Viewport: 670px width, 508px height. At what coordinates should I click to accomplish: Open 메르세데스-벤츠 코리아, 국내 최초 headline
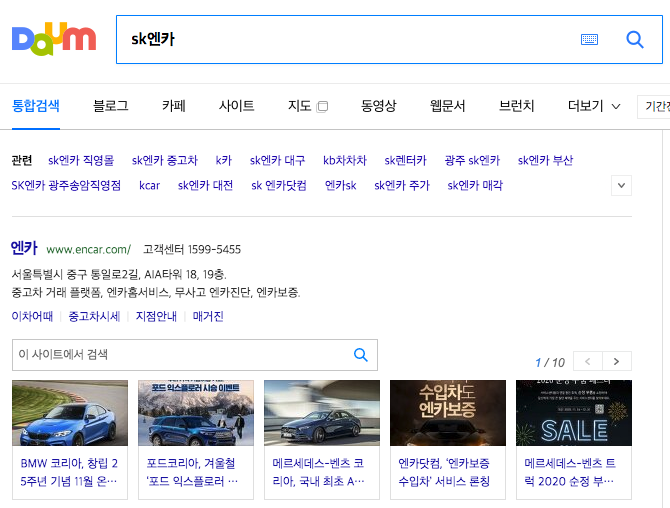click(318, 472)
